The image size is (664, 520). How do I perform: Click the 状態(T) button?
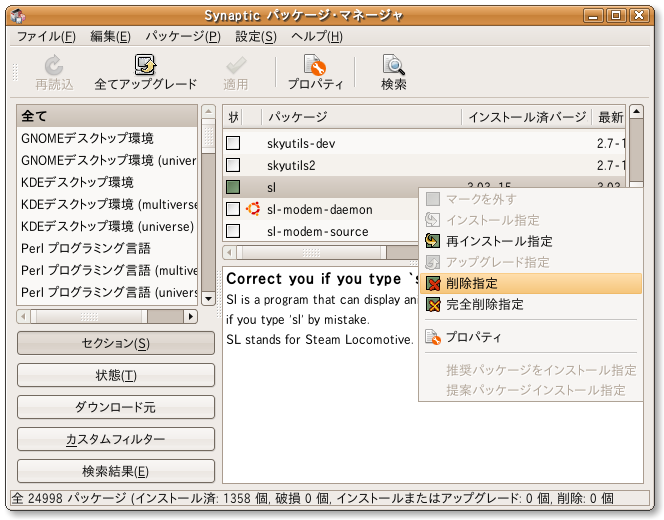click(x=116, y=375)
